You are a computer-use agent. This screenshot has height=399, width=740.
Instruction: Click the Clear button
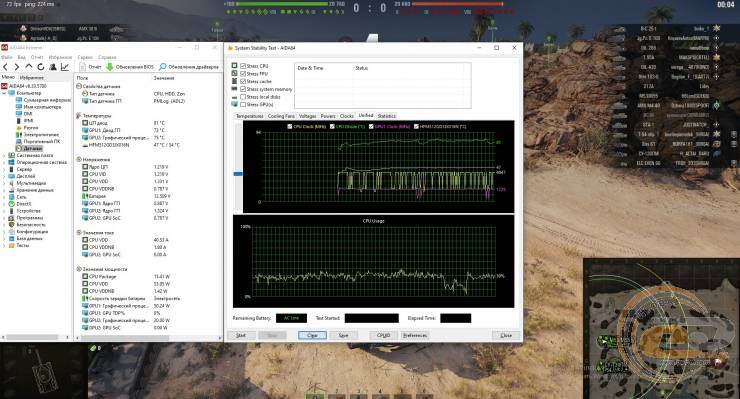(312, 335)
